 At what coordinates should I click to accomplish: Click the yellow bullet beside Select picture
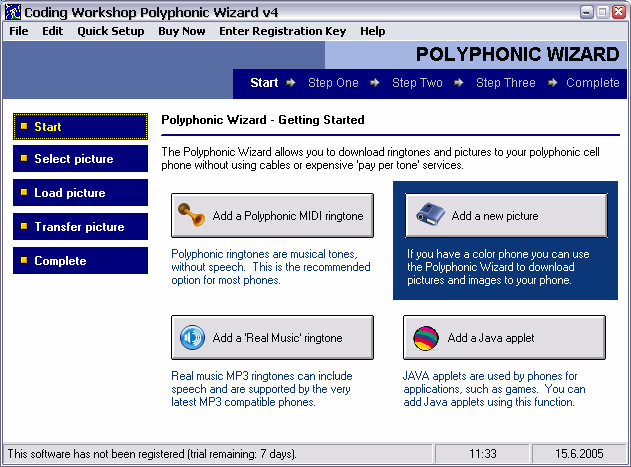click(24, 158)
